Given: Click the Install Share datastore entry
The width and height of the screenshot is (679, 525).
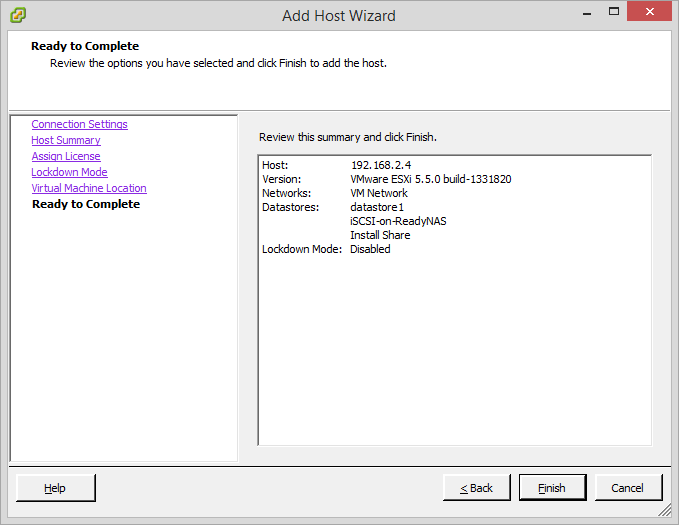Looking at the screenshot, I should (x=380, y=235).
